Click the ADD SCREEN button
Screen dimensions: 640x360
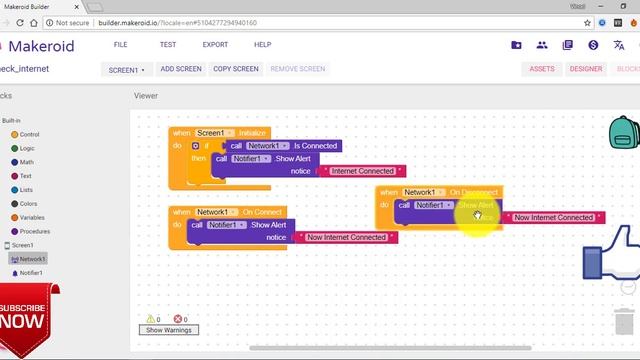[181, 69]
